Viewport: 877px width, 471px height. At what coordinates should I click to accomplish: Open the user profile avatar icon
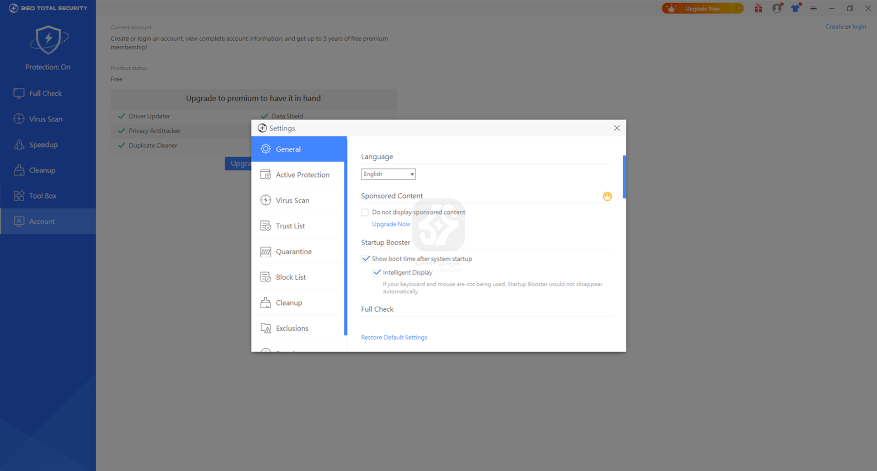pos(777,8)
